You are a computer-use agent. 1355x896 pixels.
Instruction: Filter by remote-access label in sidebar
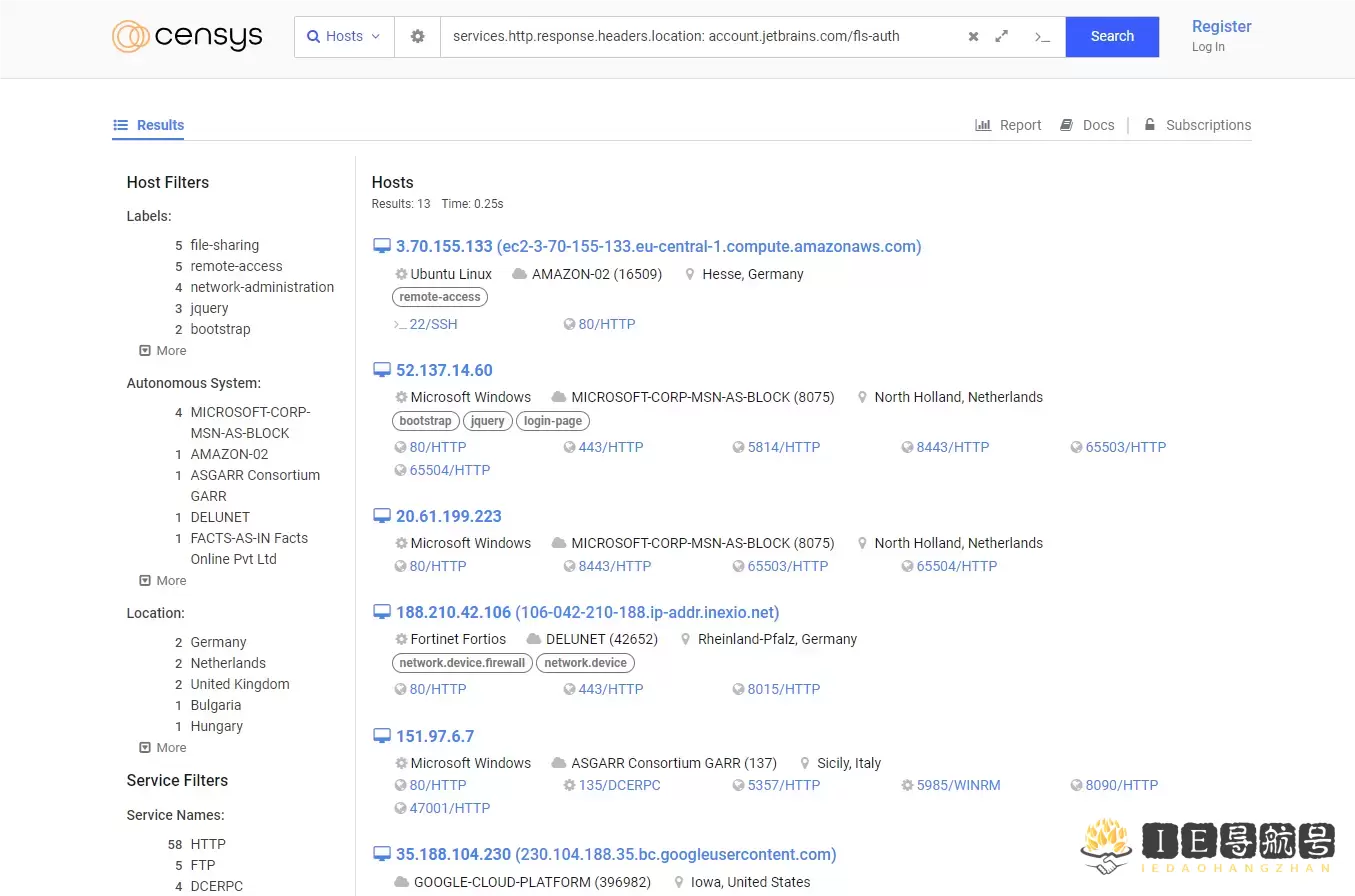pyautogui.click(x=237, y=266)
